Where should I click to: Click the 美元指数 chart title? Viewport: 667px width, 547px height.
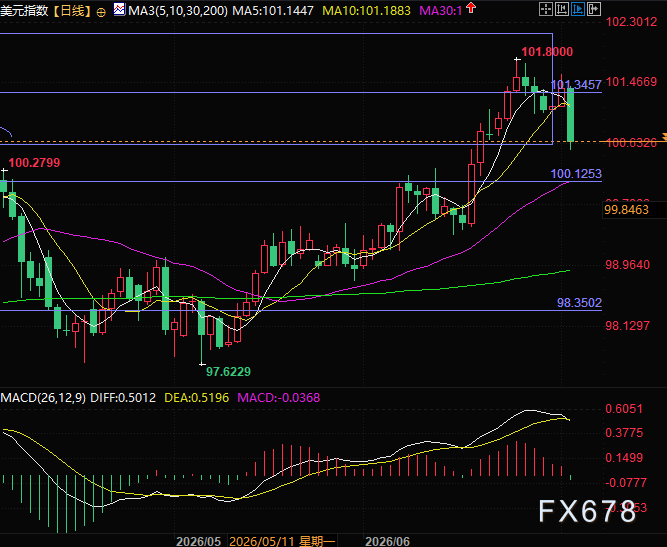point(24,11)
